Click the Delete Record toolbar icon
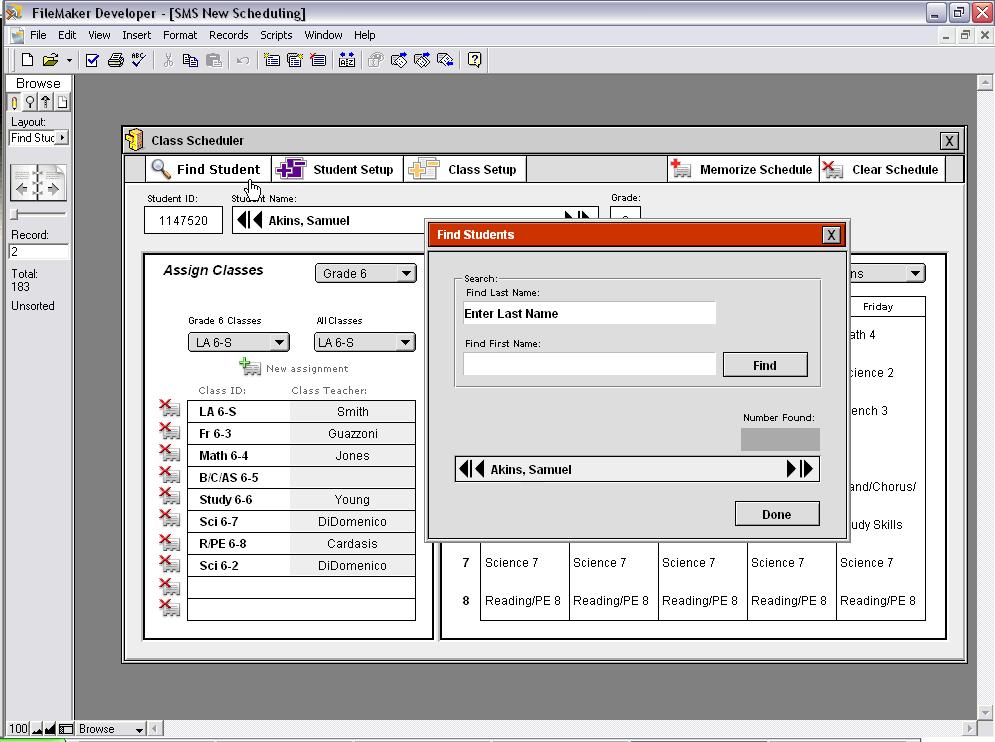The image size is (995, 742). coord(318,60)
